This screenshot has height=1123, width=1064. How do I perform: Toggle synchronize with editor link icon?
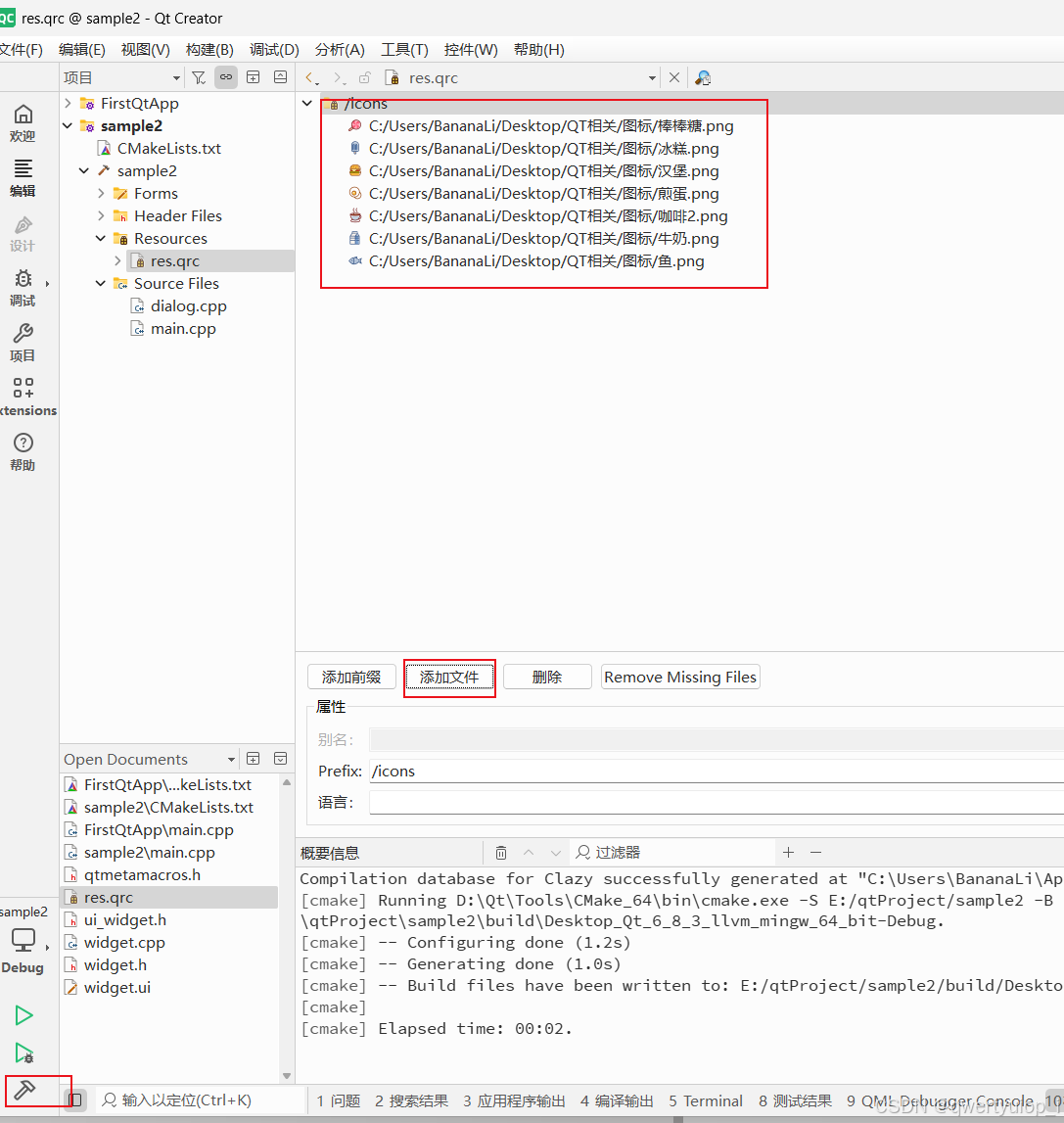point(225,77)
